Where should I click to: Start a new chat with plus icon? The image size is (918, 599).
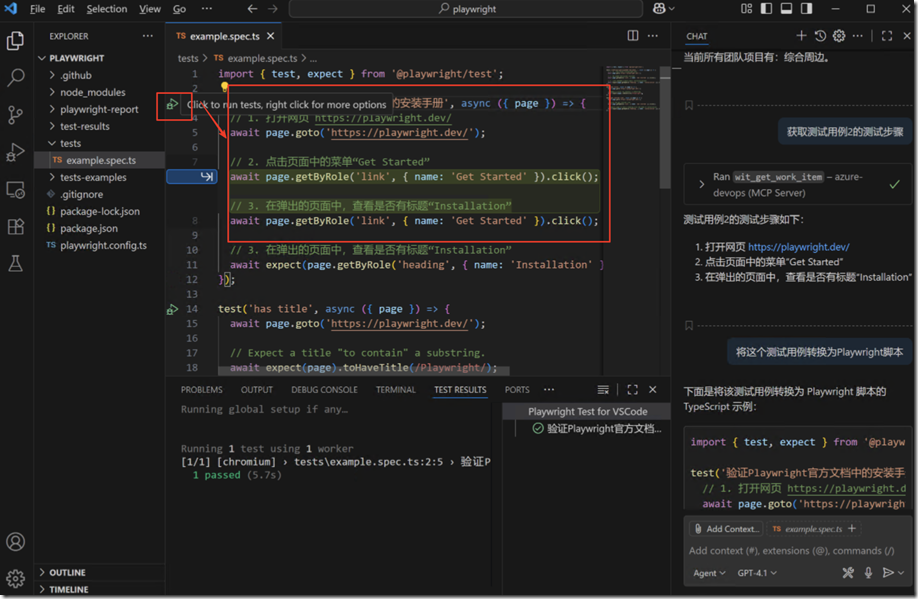pos(801,36)
